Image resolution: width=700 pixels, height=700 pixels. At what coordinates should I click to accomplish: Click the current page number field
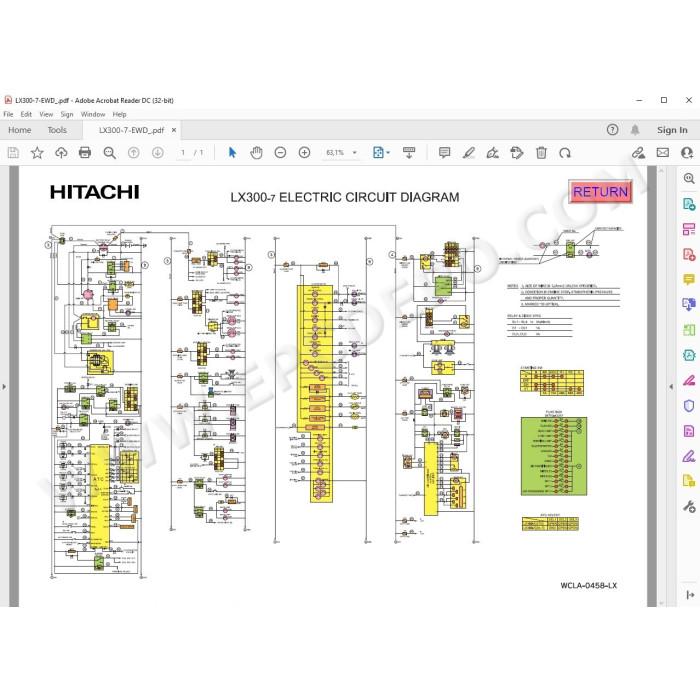coord(183,153)
